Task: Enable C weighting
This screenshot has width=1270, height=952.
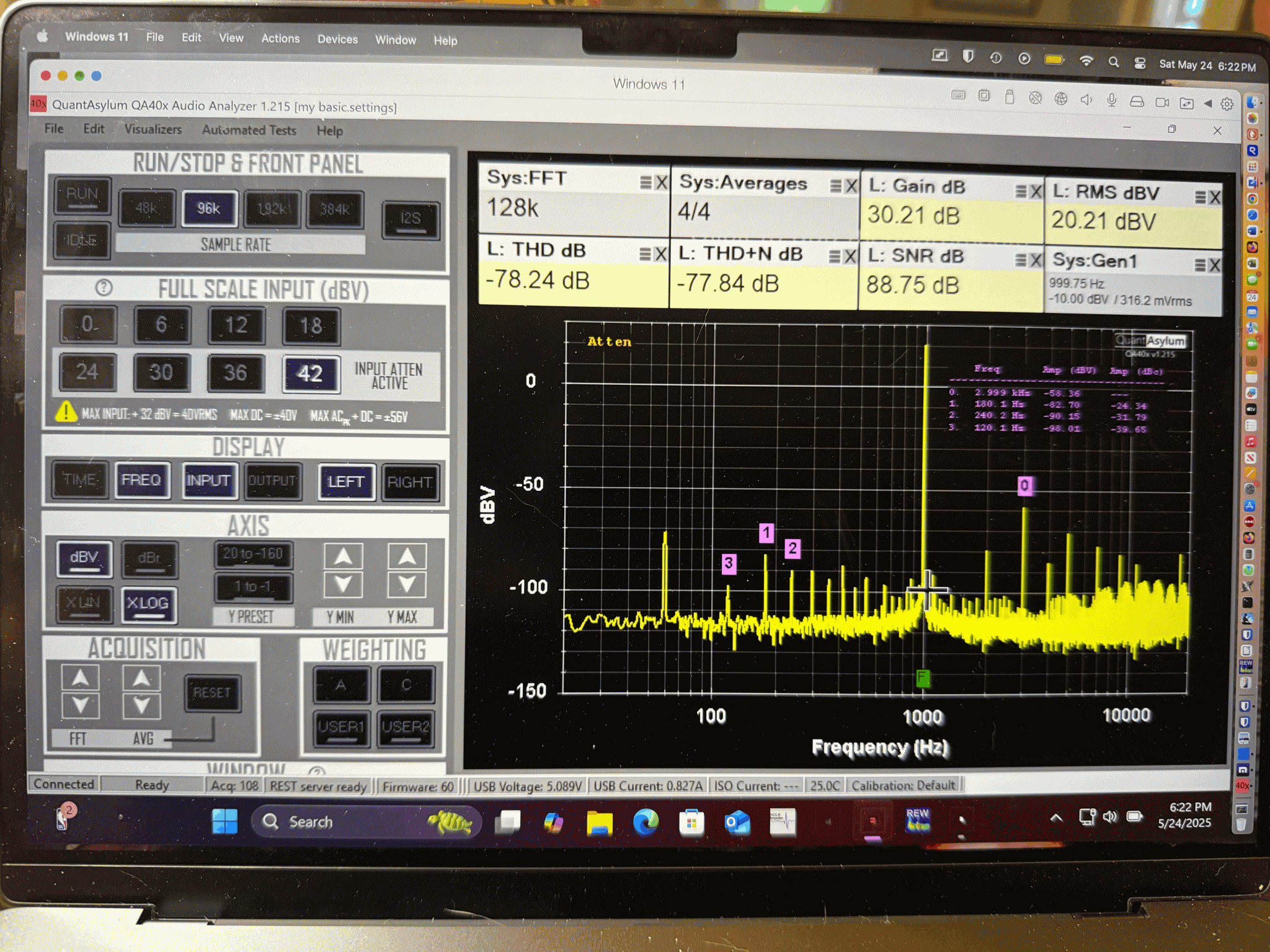Action: pos(406,685)
